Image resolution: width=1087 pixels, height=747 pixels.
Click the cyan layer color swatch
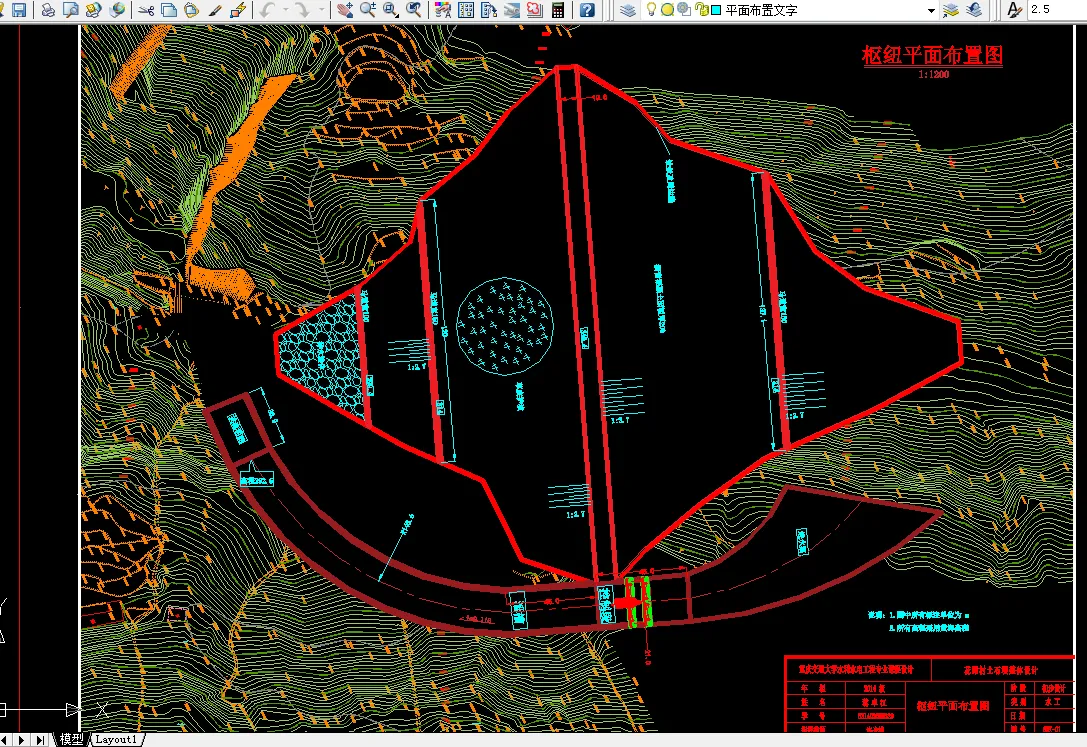[716, 10]
